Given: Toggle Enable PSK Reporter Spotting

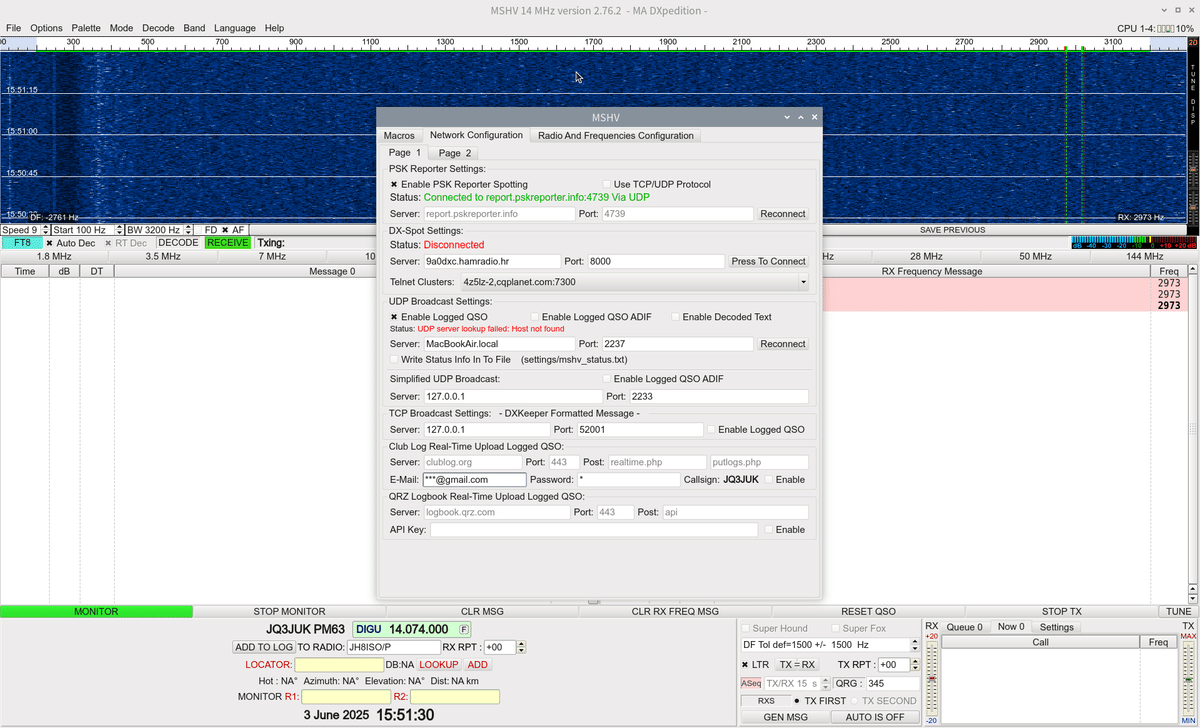Looking at the screenshot, I should [x=393, y=184].
